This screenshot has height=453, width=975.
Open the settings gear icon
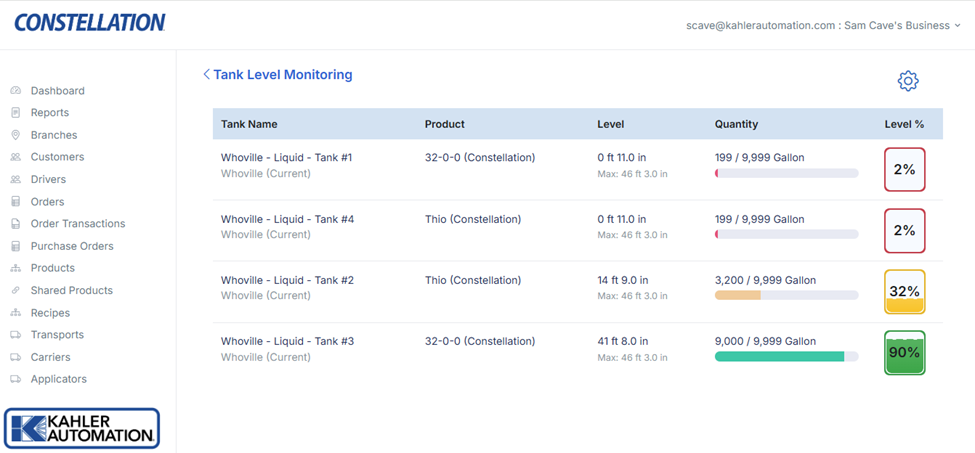pyautogui.click(x=907, y=81)
